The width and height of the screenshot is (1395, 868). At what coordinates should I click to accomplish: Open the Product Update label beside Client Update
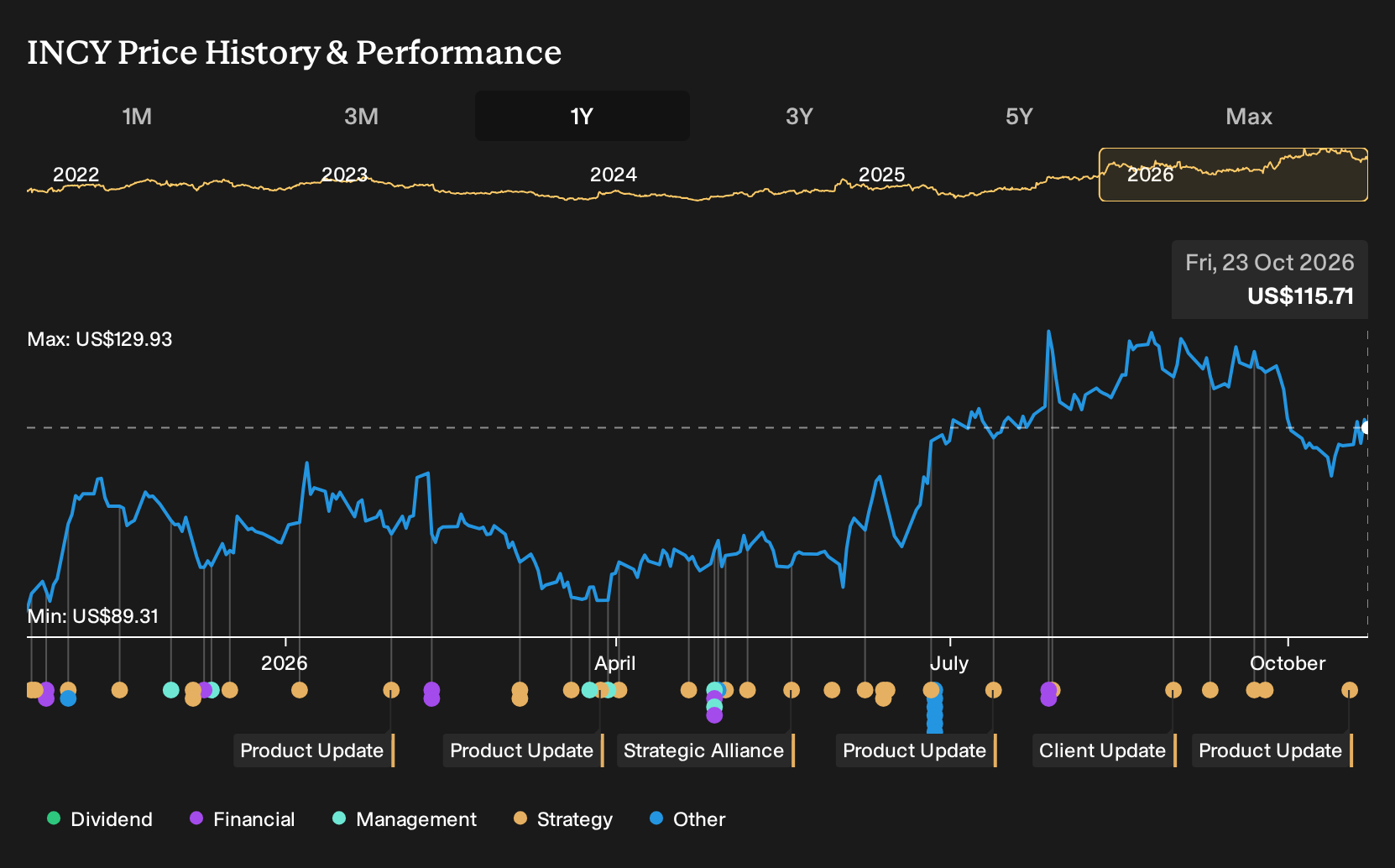tap(917, 750)
